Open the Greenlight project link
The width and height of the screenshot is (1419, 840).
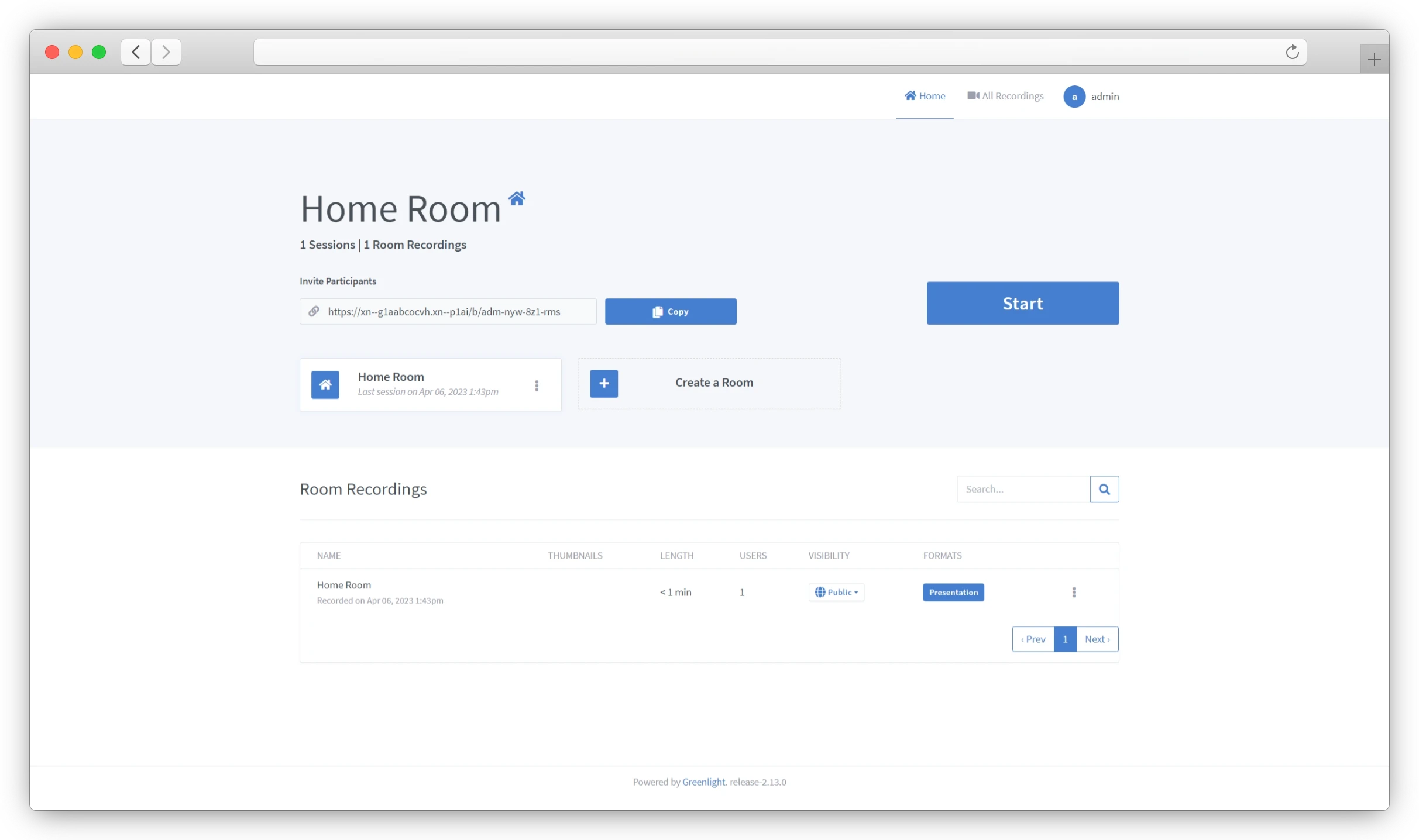(x=703, y=782)
